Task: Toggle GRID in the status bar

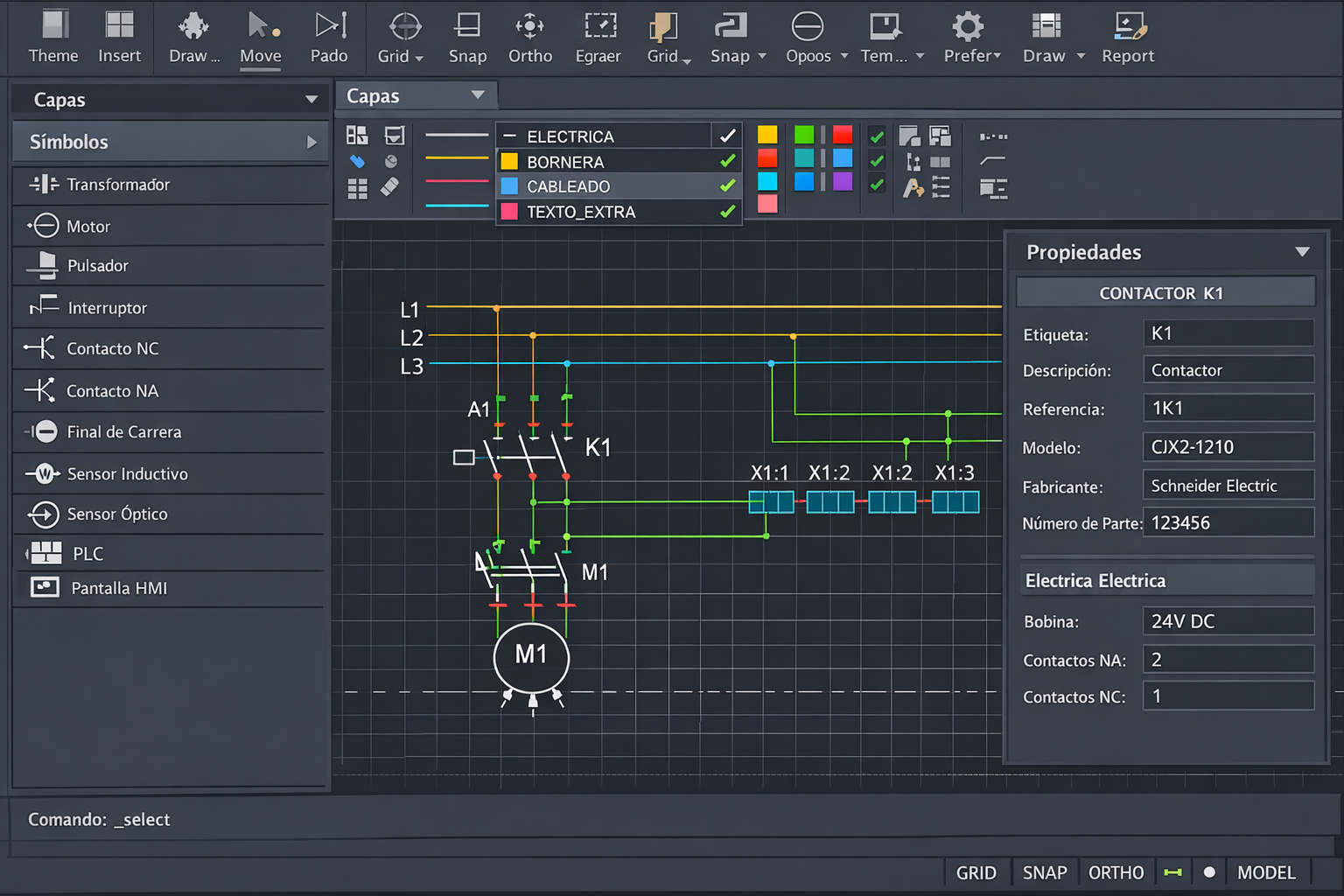Action: tap(976, 872)
